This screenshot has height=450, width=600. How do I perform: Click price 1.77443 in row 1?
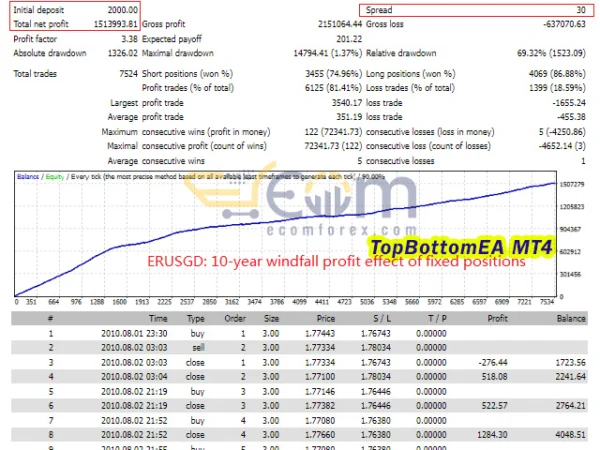pos(320,333)
